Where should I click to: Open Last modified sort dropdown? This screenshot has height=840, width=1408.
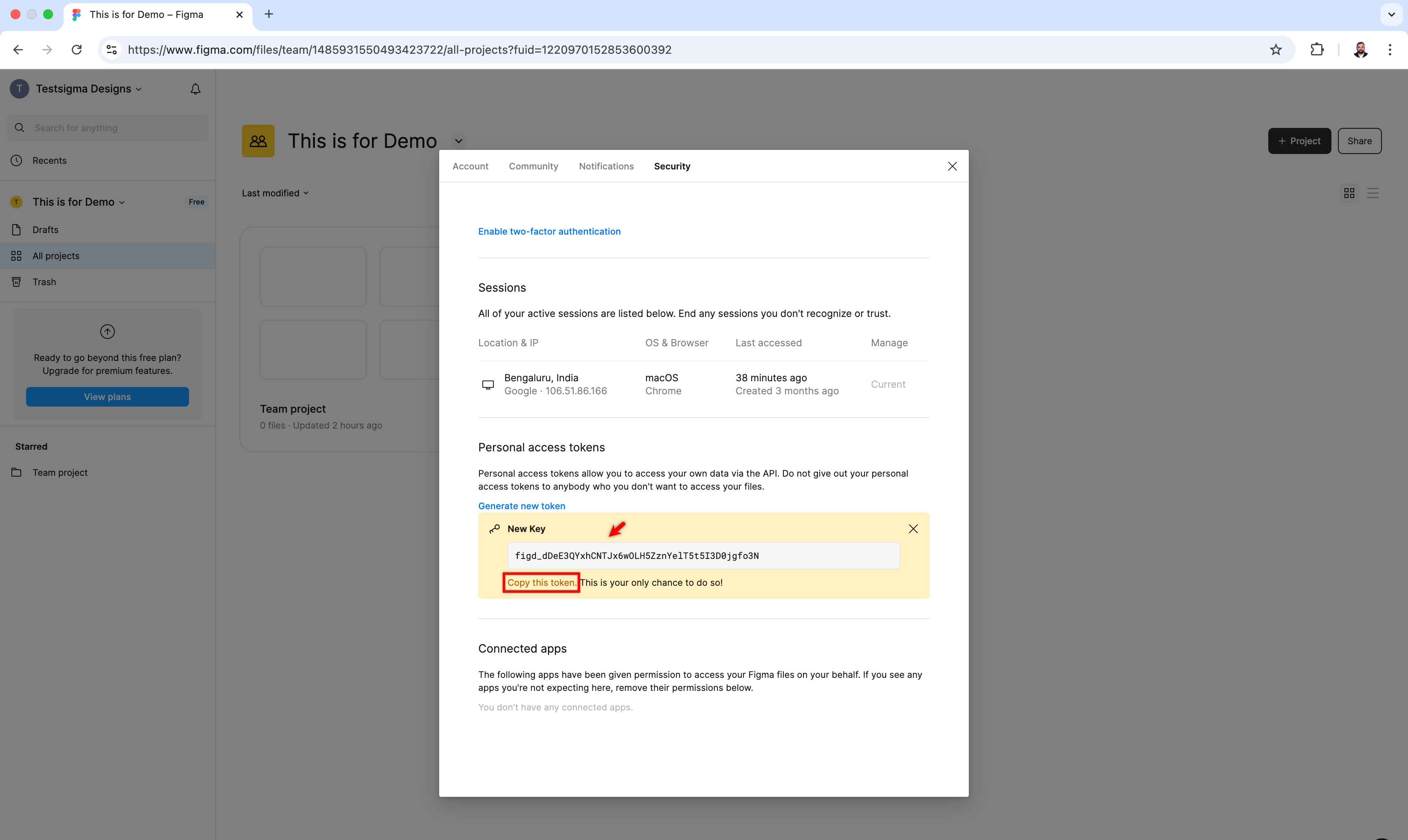(275, 193)
